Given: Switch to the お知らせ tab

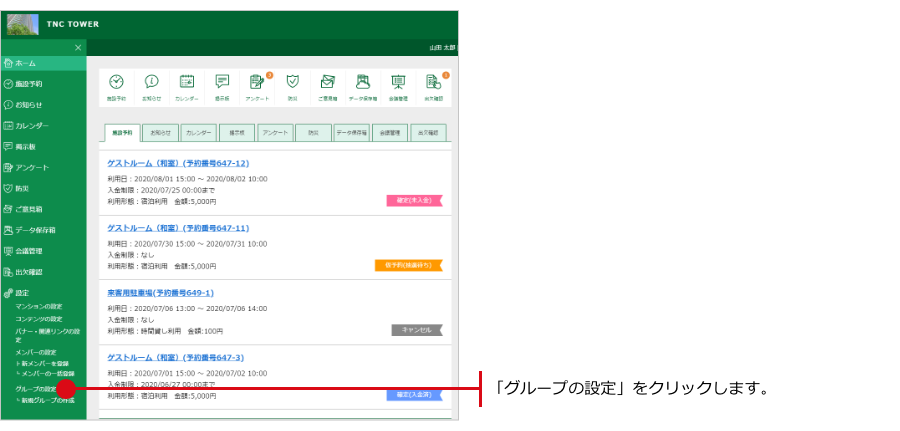Looking at the screenshot, I should coord(160,132).
